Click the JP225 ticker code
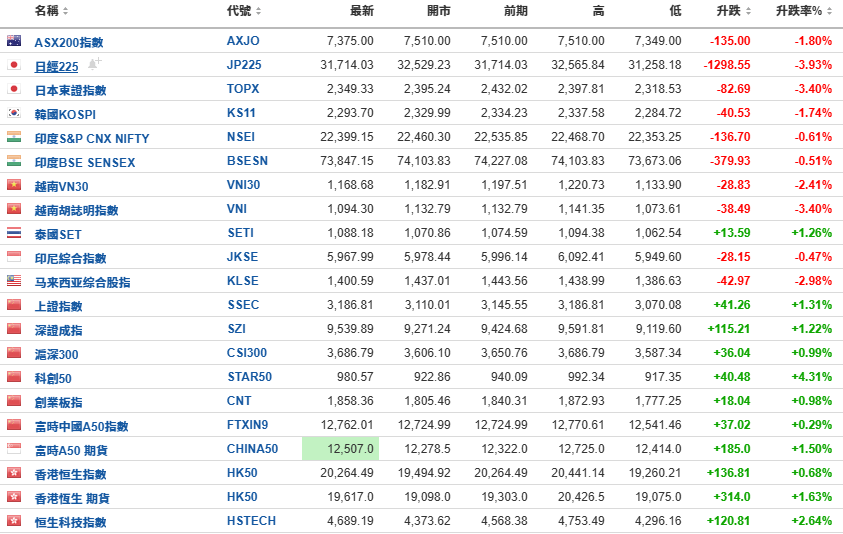 [244, 65]
